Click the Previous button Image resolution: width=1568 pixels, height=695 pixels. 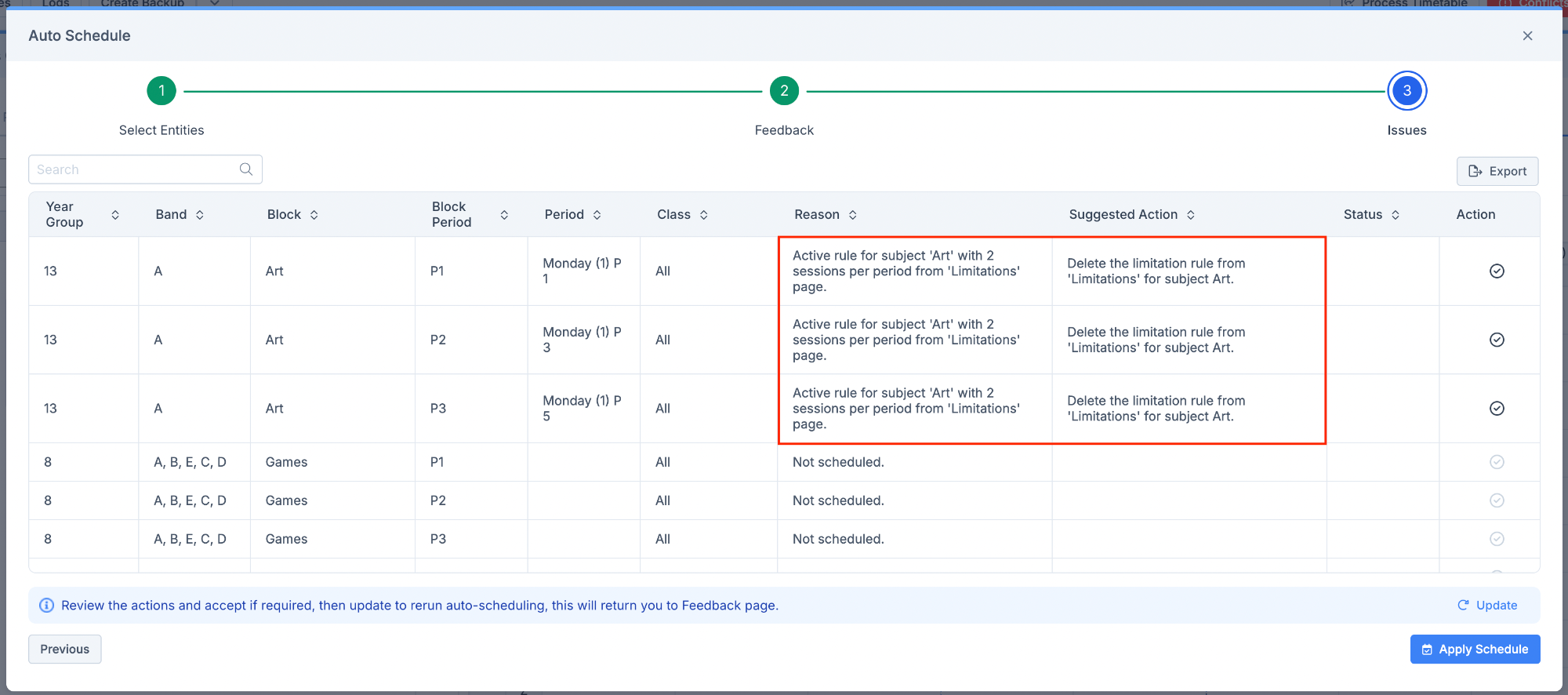coord(65,650)
